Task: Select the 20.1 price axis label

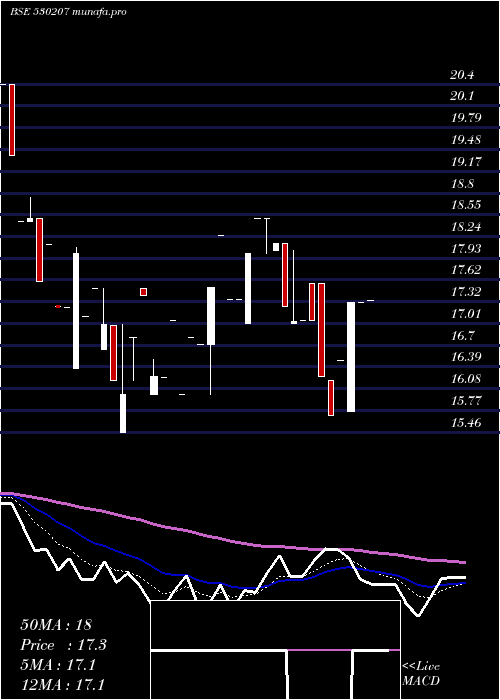Action: (462, 96)
